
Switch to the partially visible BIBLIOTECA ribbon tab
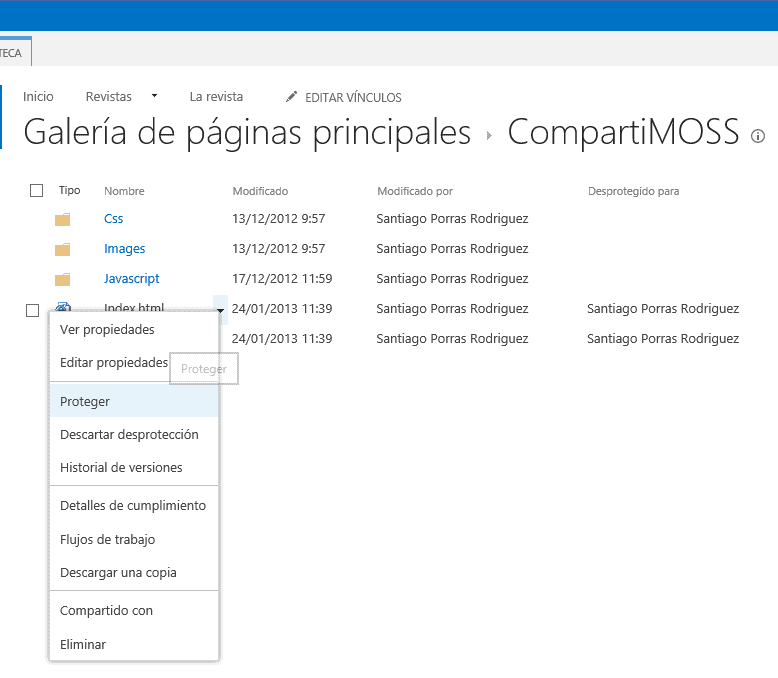pos(15,53)
